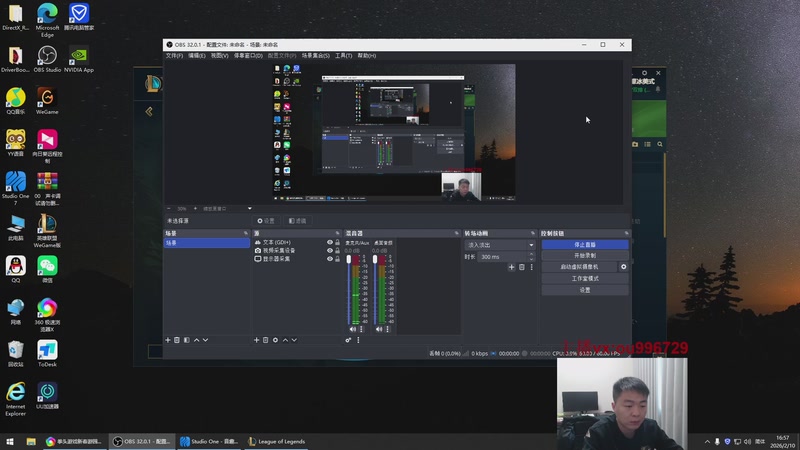Open the Tools (T) menu

(x=343, y=56)
